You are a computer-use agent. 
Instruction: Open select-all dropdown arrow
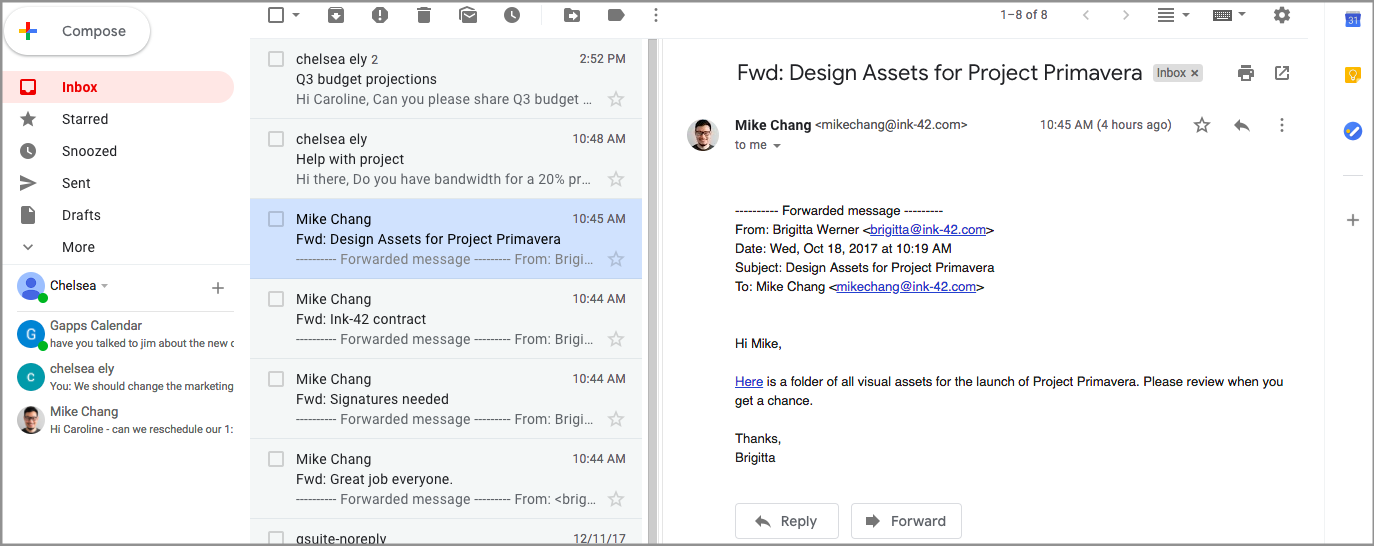(297, 15)
